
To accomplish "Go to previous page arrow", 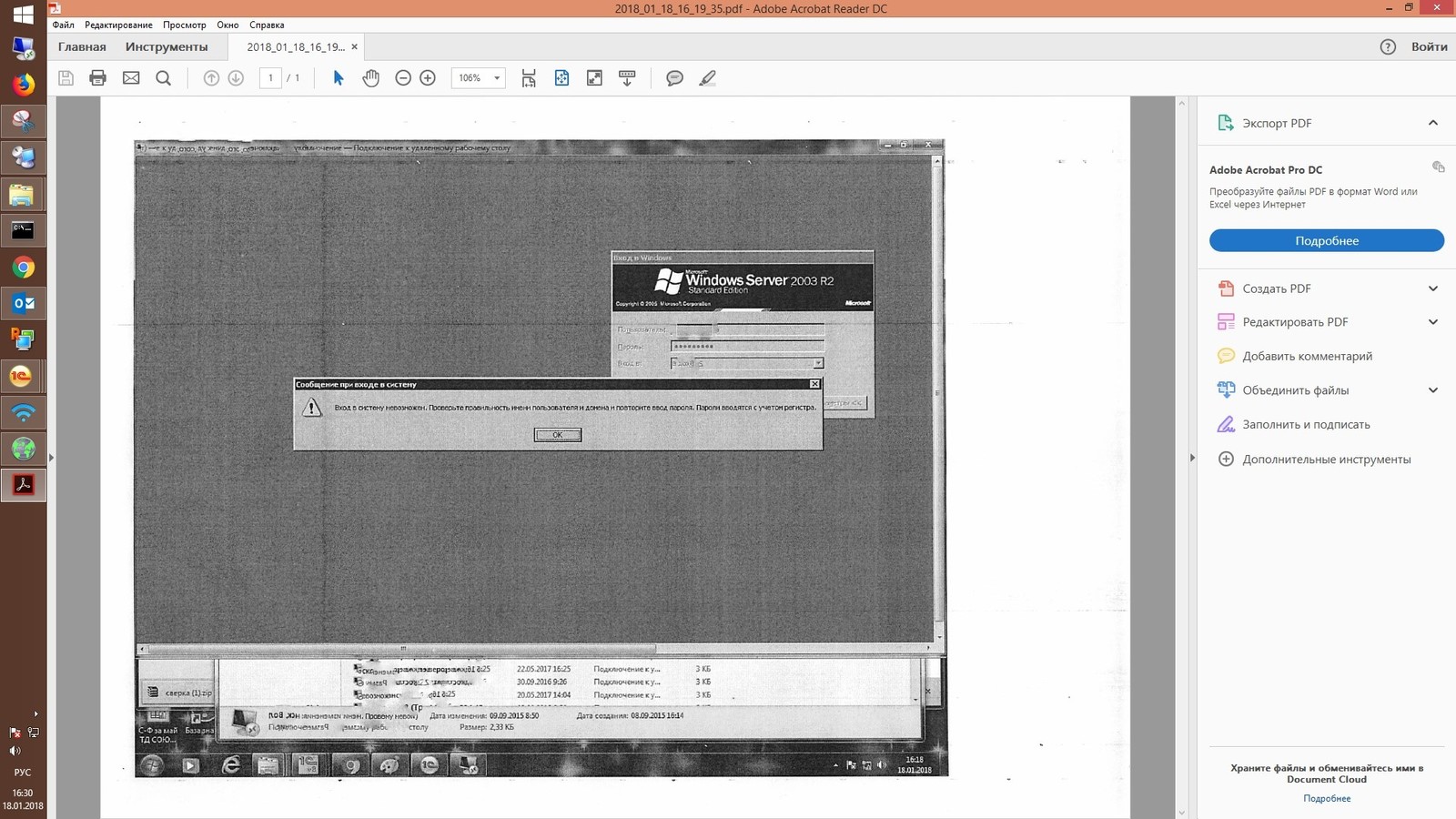I will click(211, 78).
